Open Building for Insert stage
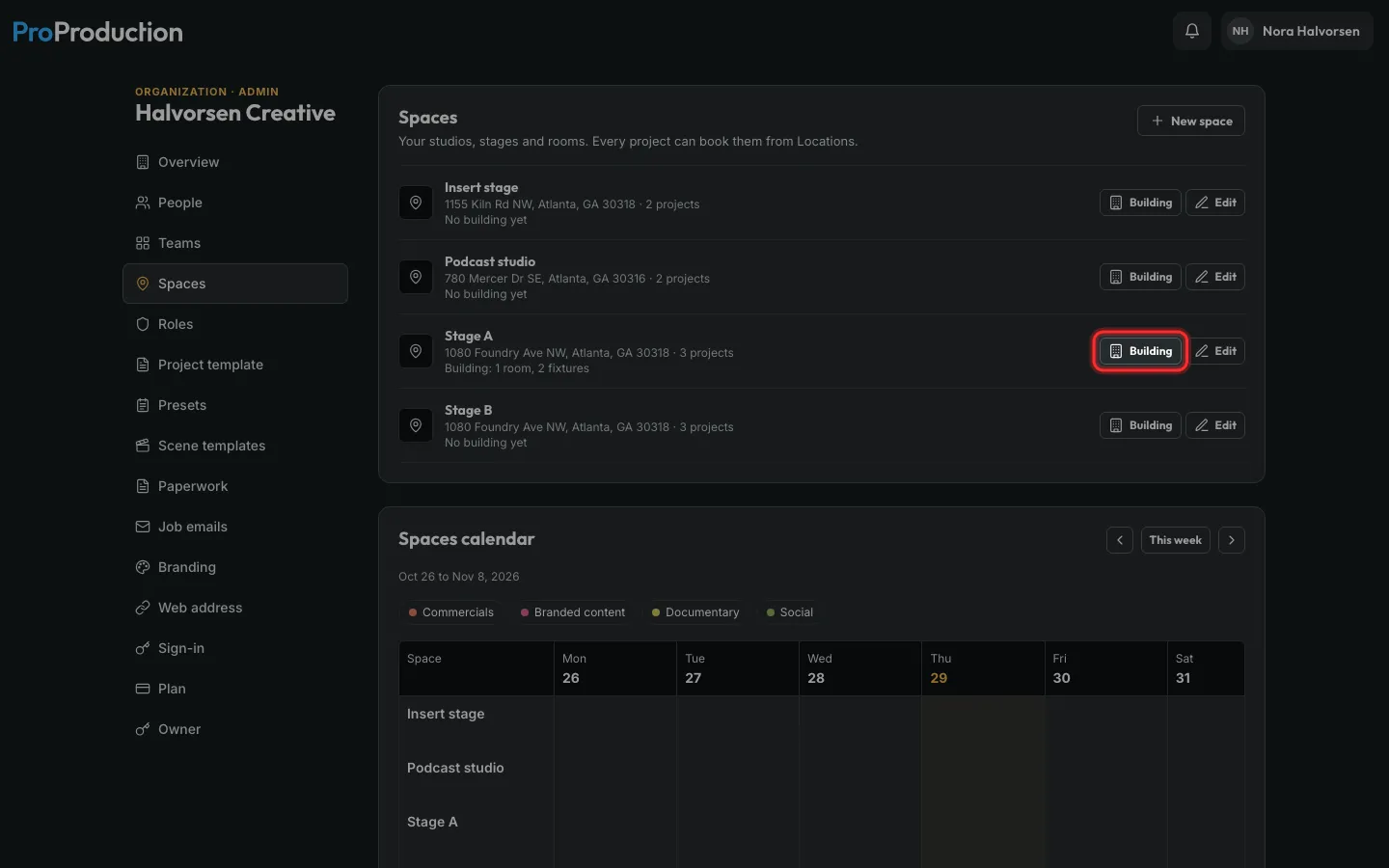Image resolution: width=1389 pixels, height=868 pixels. click(x=1140, y=203)
